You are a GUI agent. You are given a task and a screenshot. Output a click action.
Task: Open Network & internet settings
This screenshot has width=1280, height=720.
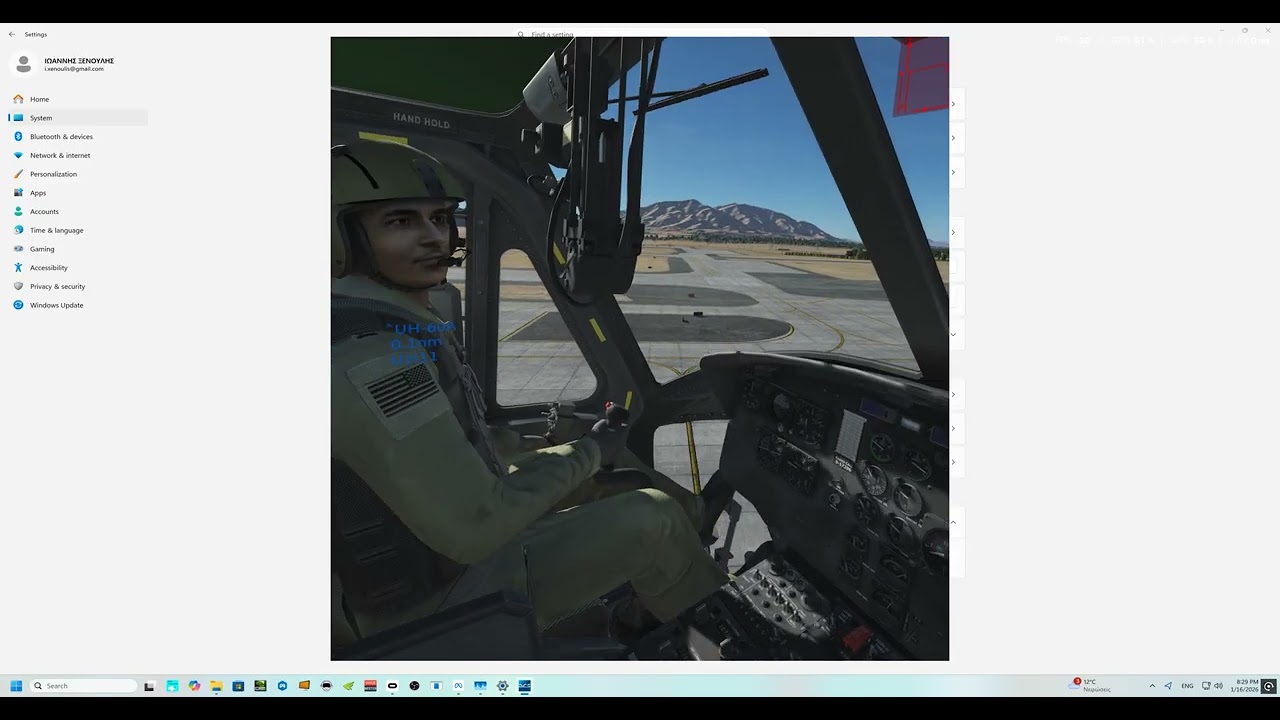78,155
